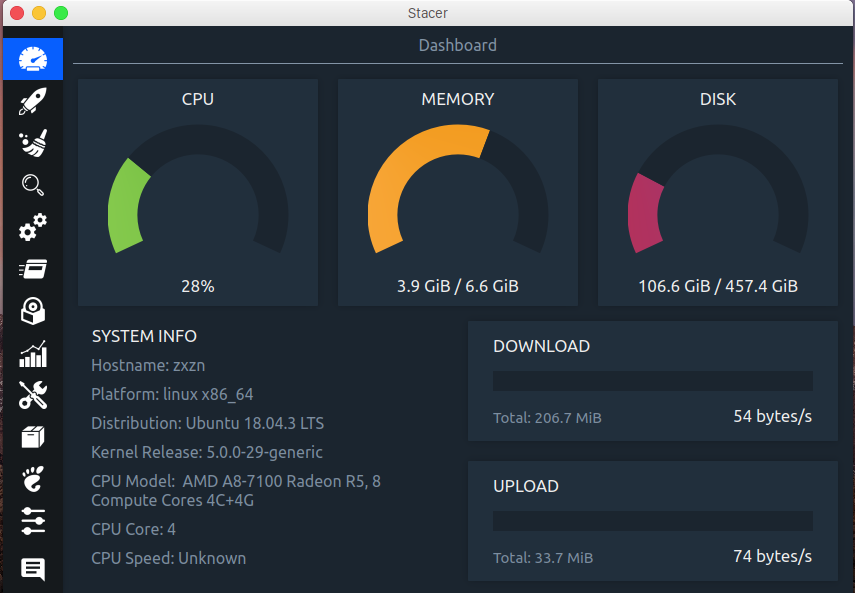The height and width of the screenshot is (593, 855).
Task: Click the upload Total: 33.7 MiB text
Action: coord(543,558)
